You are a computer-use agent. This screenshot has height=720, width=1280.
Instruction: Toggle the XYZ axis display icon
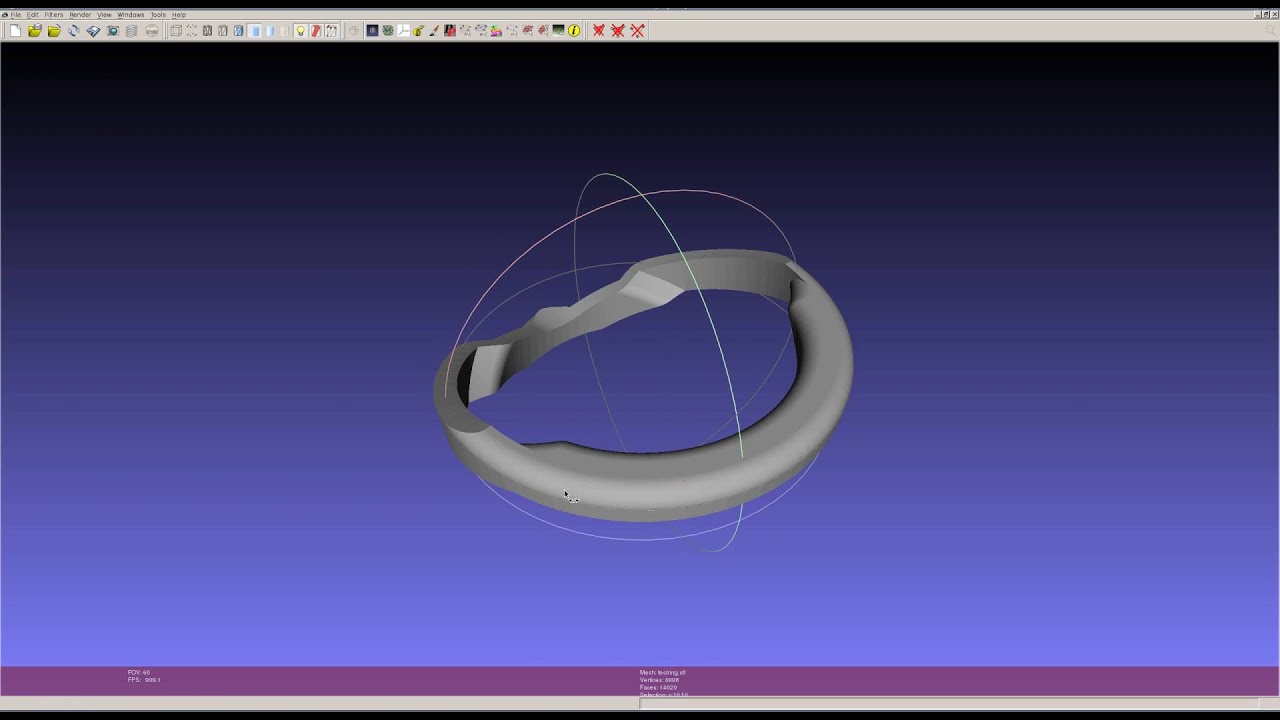coord(403,31)
